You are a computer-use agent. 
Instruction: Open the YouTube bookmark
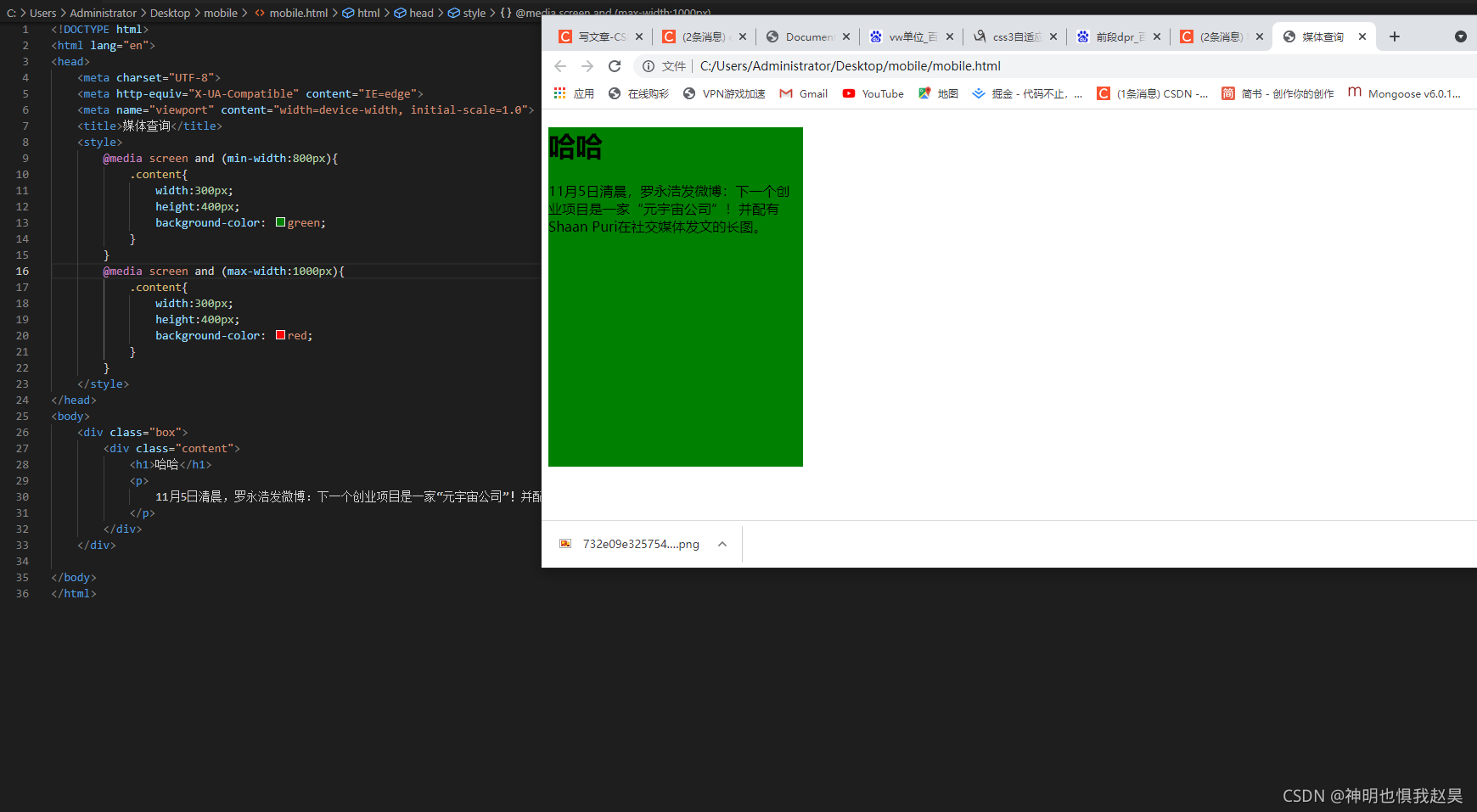click(x=873, y=93)
